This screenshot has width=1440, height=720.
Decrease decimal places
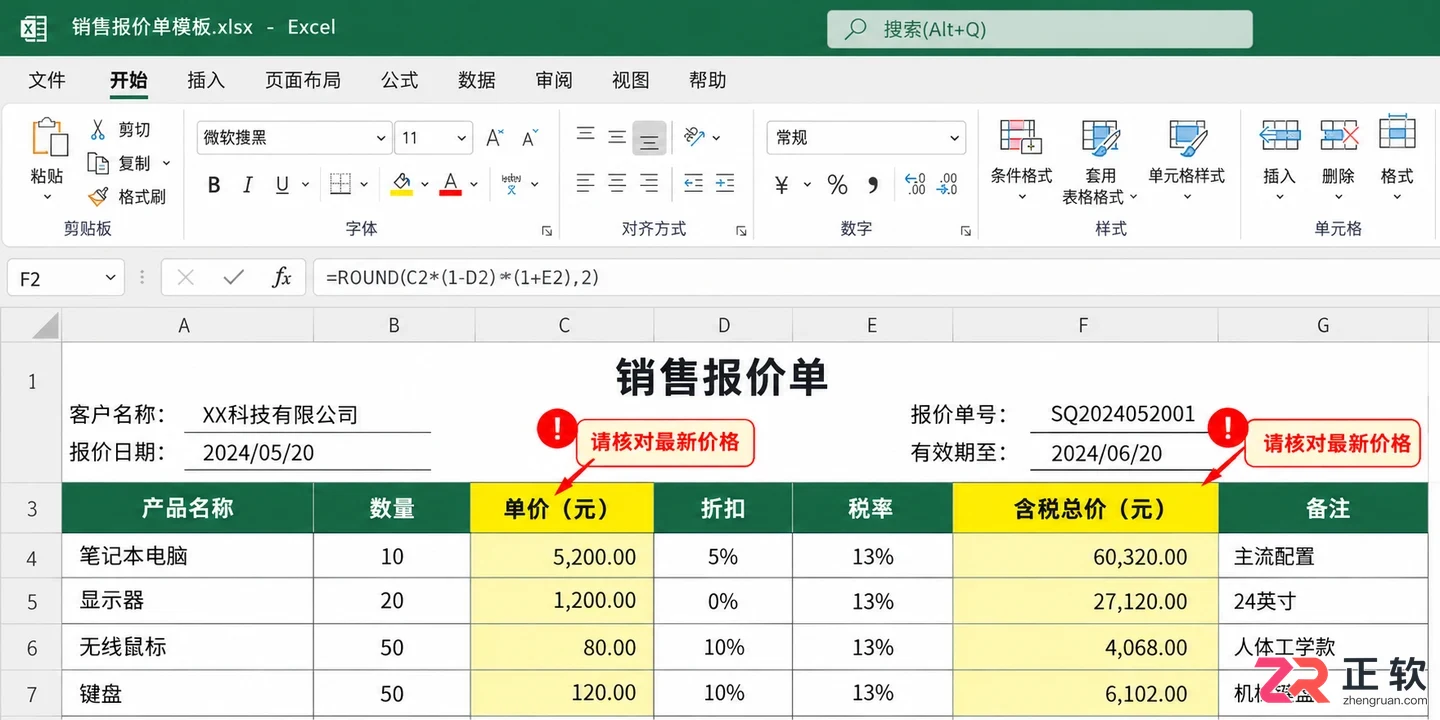pos(947,184)
